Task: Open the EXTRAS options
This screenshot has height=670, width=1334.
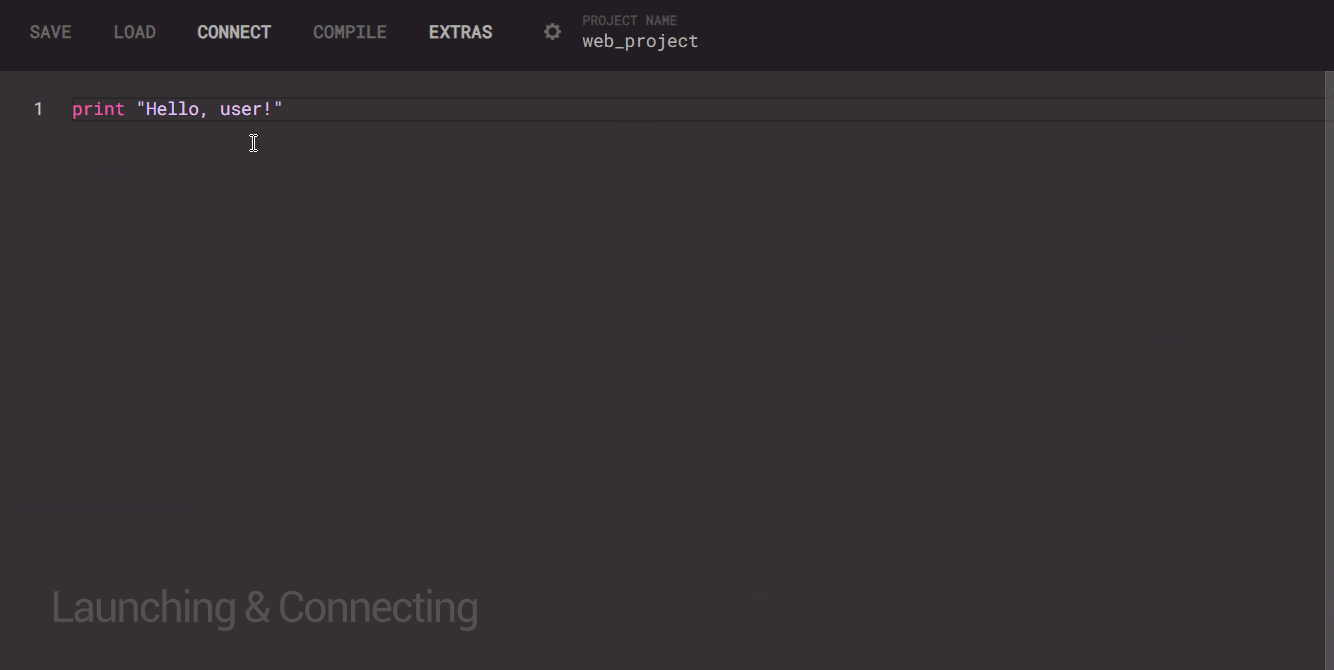Action: [x=460, y=31]
